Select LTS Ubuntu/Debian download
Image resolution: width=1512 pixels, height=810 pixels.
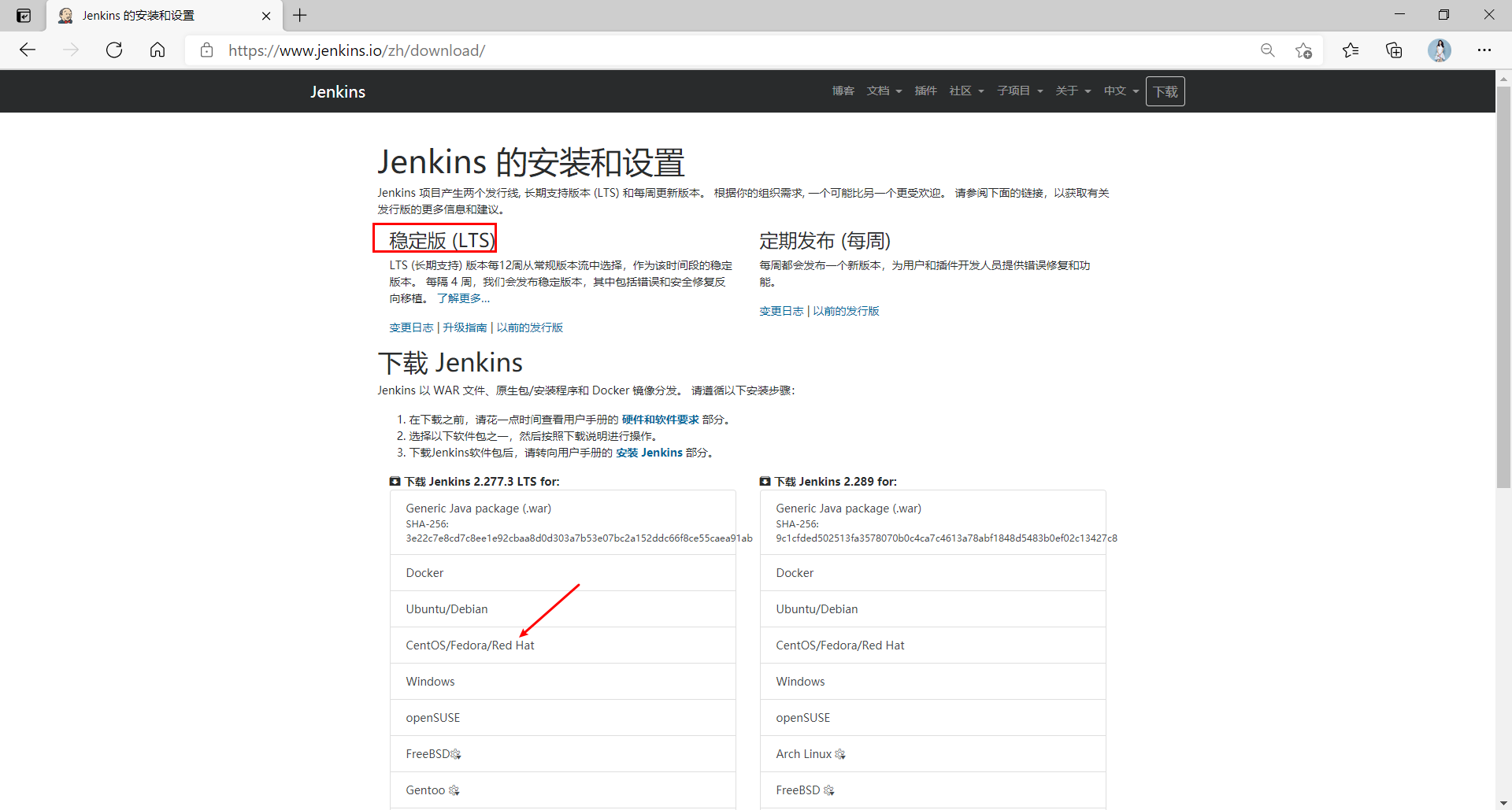click(x=563, y=609)
